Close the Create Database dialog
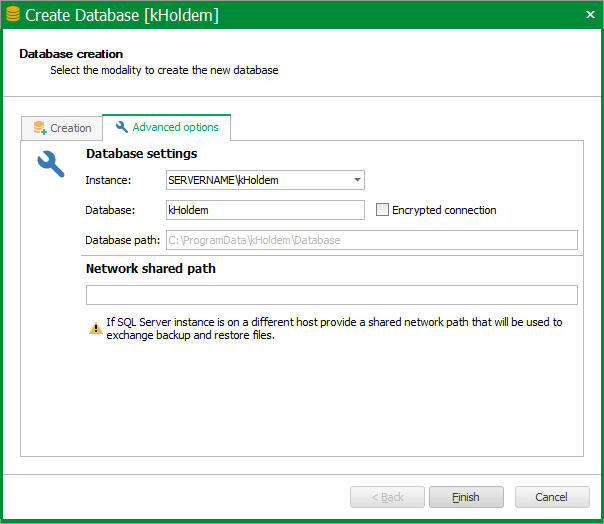The image size is (604, 524). coord(590,15)
